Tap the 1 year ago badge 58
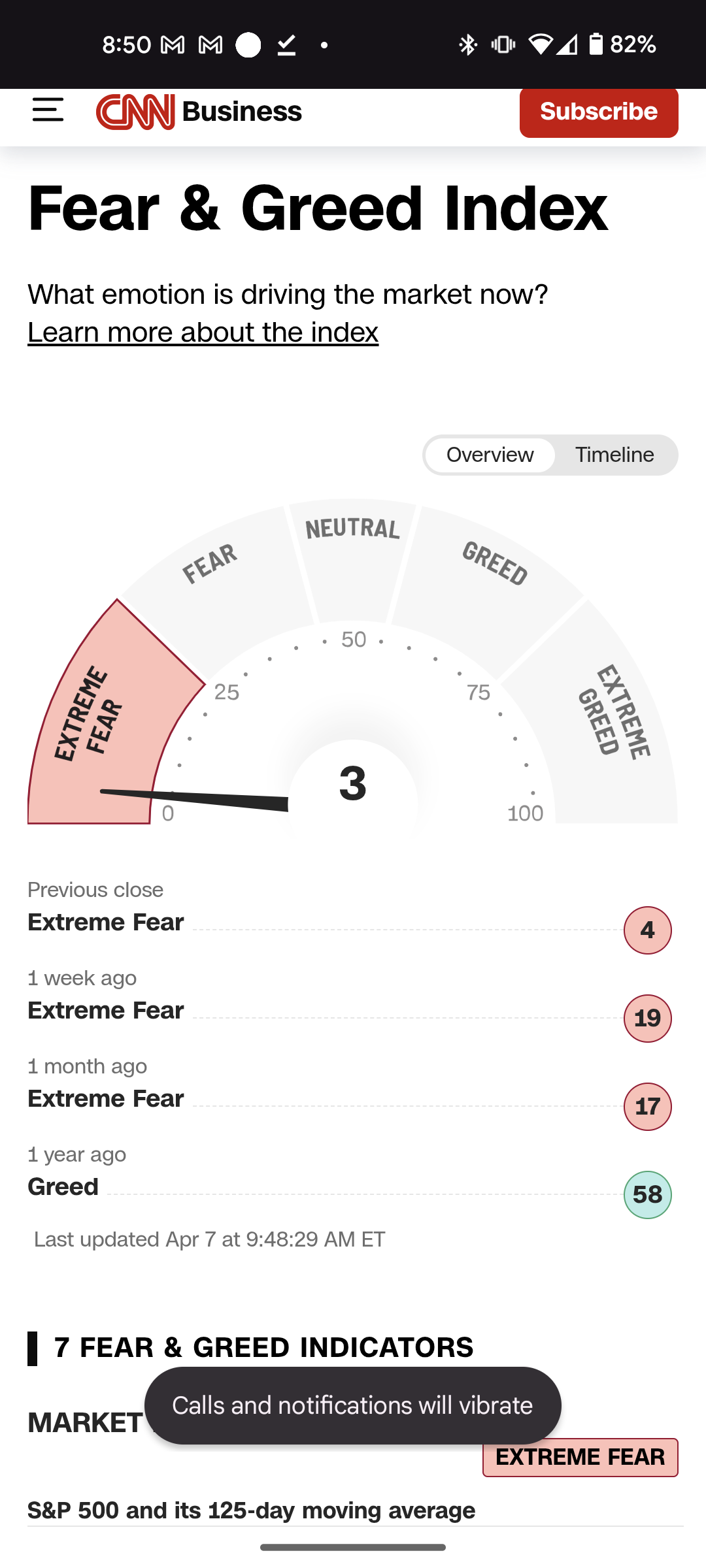The image size is (706, 1568). (648, 1195)
